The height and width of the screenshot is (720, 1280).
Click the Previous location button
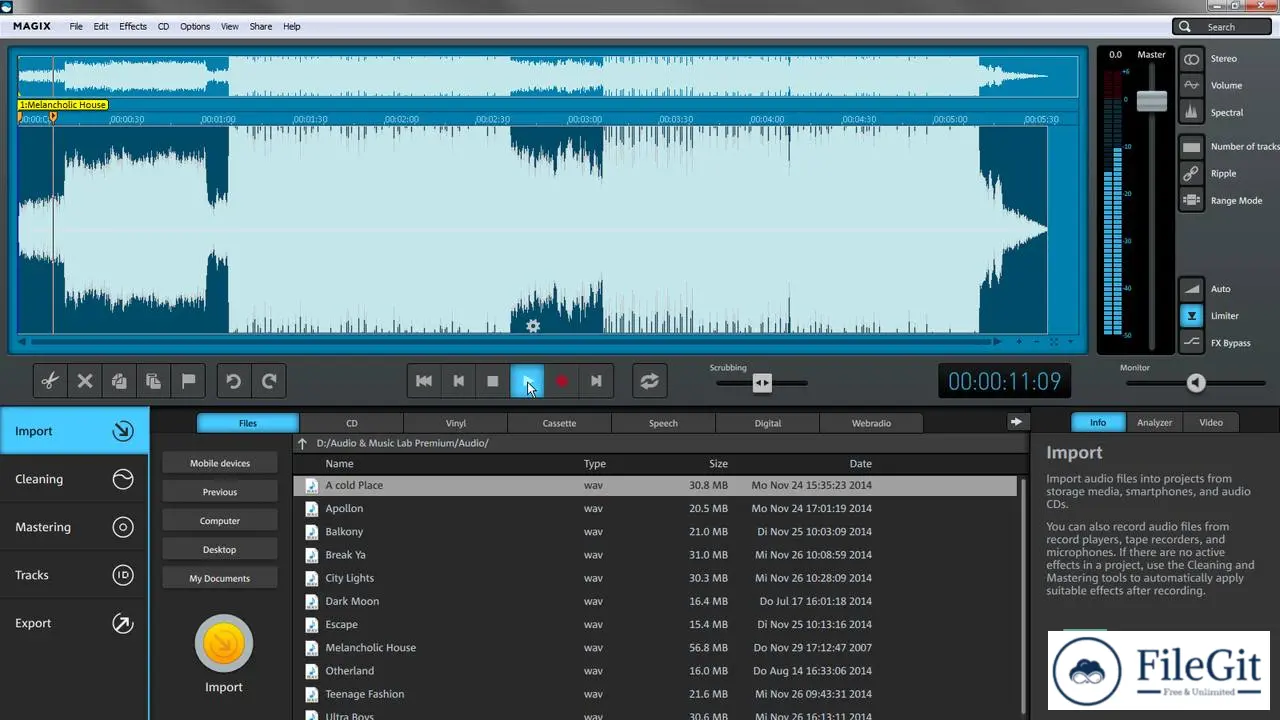point(220,492)
